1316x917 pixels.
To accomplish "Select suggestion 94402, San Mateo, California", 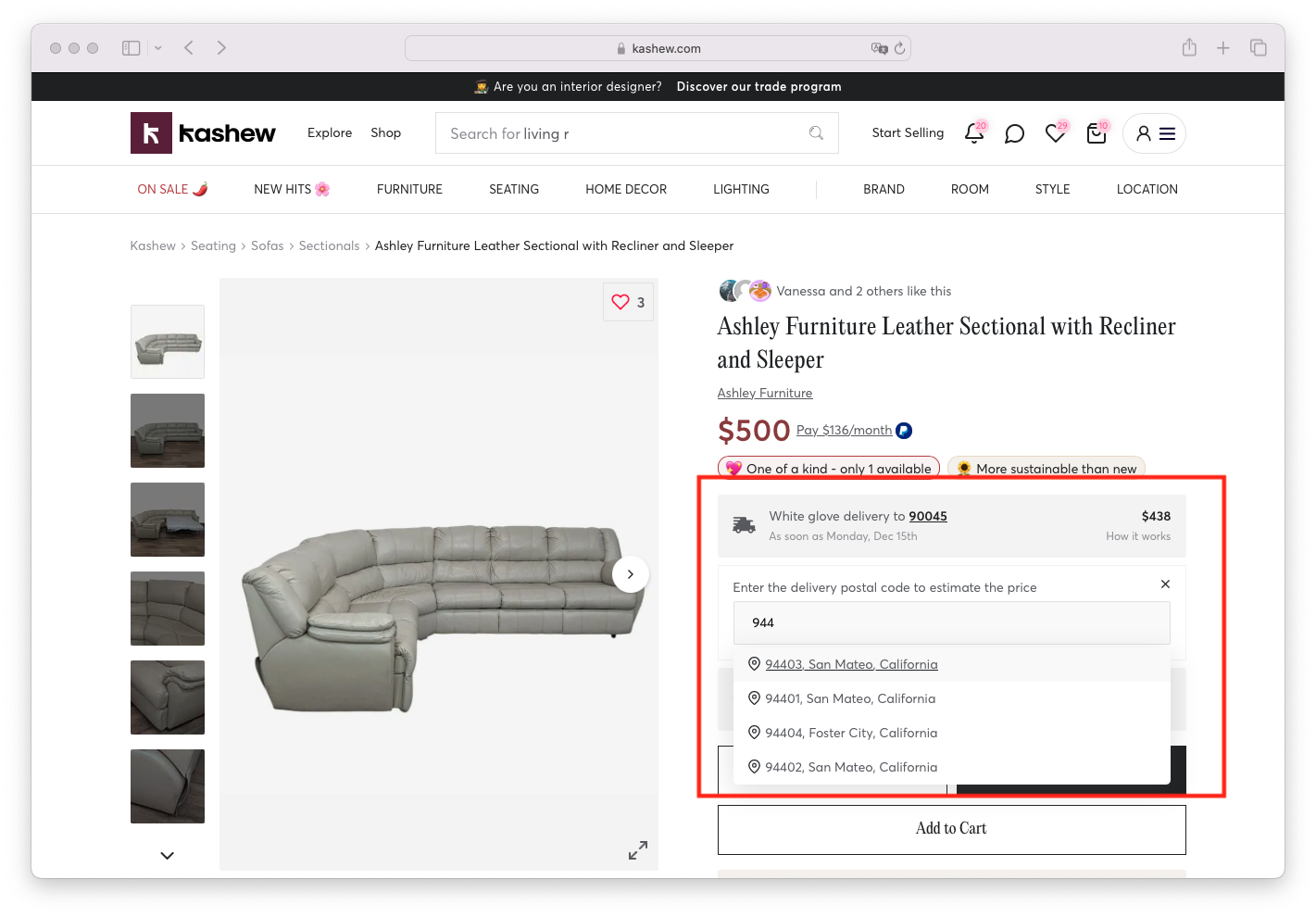I will click(952, 767).
